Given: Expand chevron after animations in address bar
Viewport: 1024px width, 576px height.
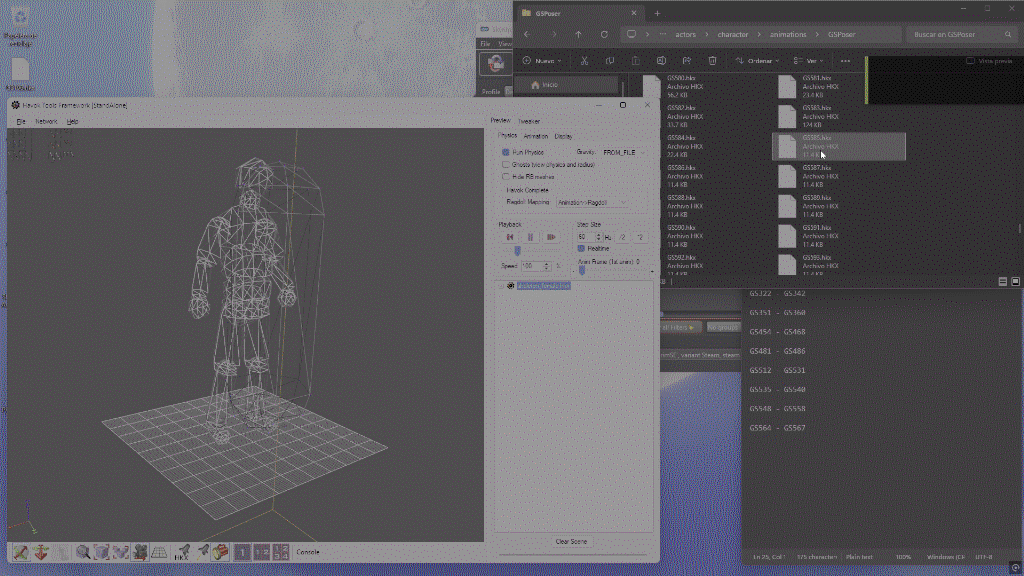Looking at the screenshot, I should point(817,35).
